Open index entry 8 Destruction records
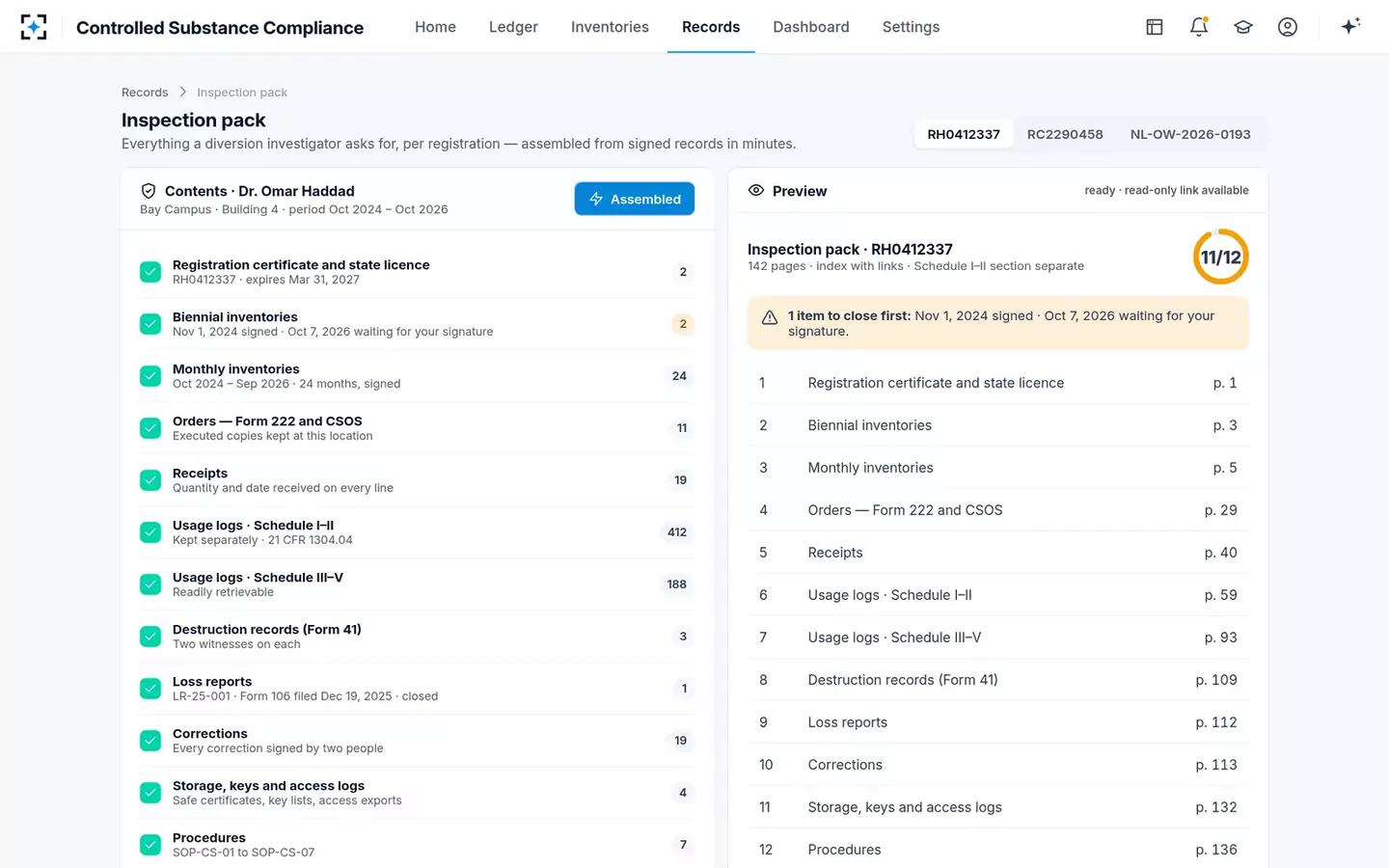Screen dimensions: 1389x868 [x=998, y=680]
